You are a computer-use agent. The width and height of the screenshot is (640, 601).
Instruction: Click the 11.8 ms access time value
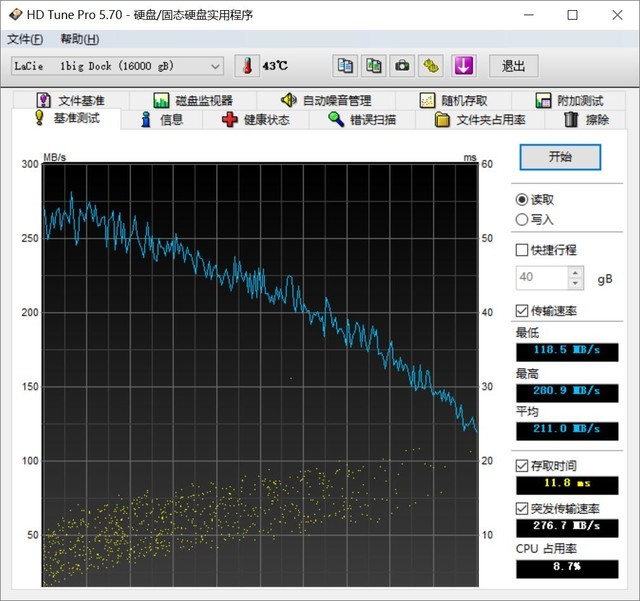click(x=567, y=485)
